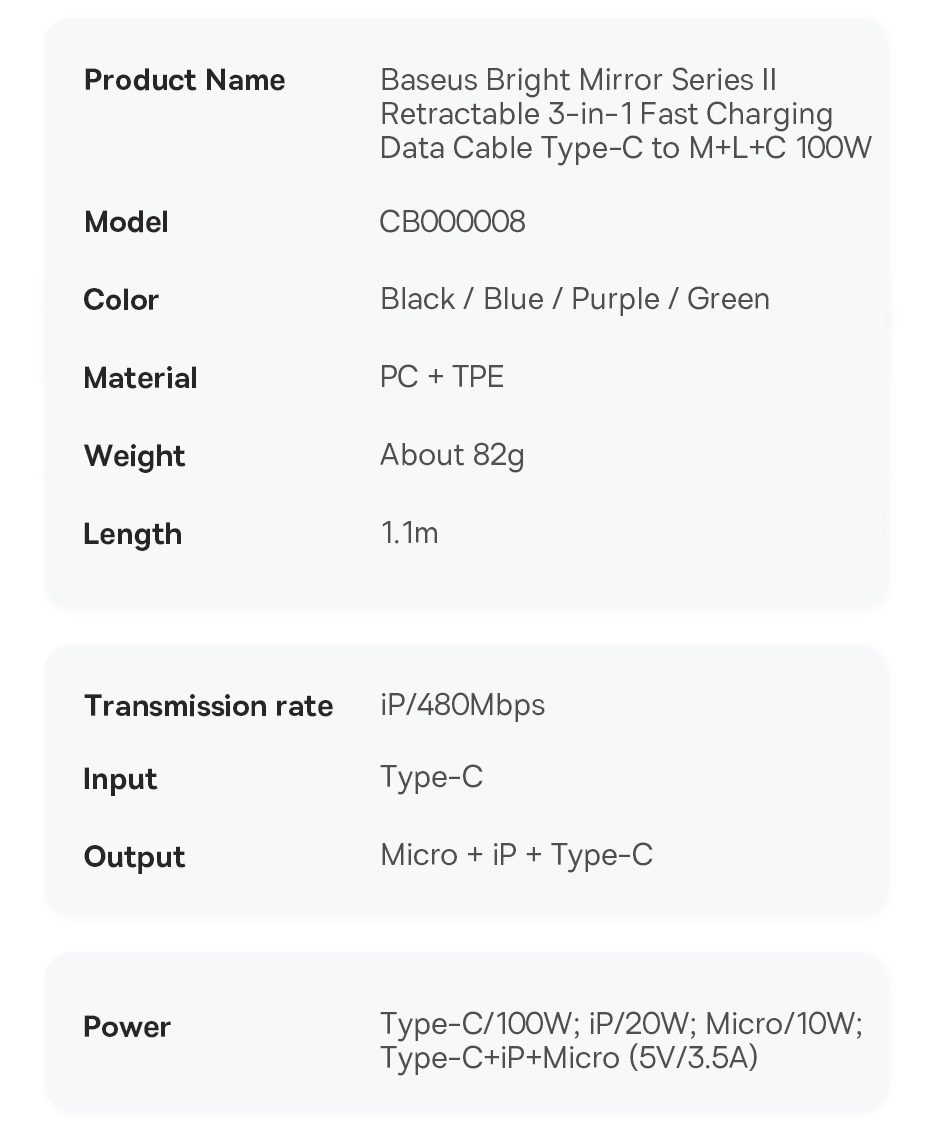
Task: Select the iP/480Mbps value
Action: click(x=462, y=705)
